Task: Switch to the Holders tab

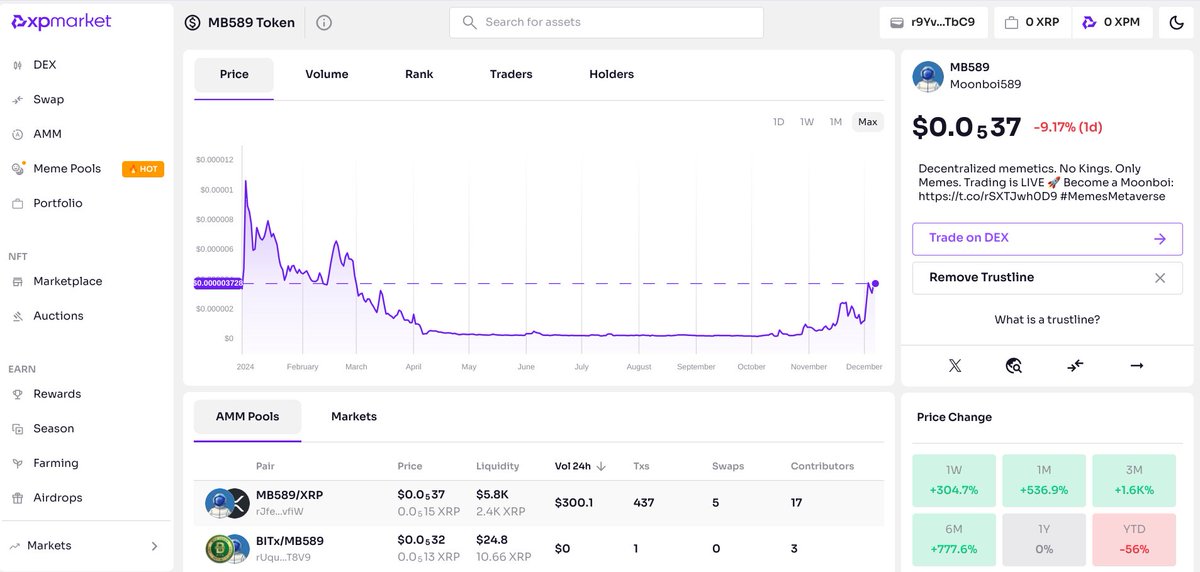Action: [x=612, y=74]
